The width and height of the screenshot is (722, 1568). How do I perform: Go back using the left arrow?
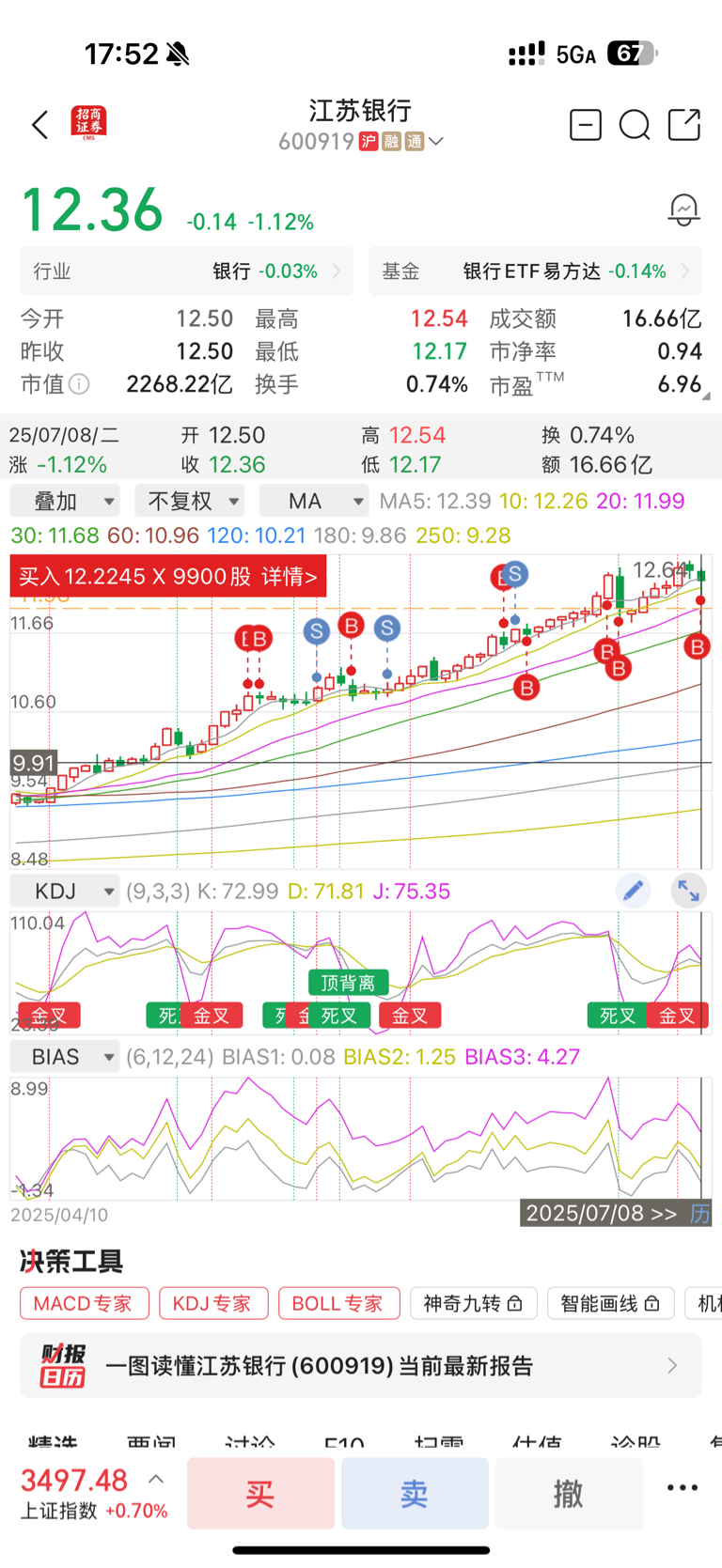click(39, 125)
